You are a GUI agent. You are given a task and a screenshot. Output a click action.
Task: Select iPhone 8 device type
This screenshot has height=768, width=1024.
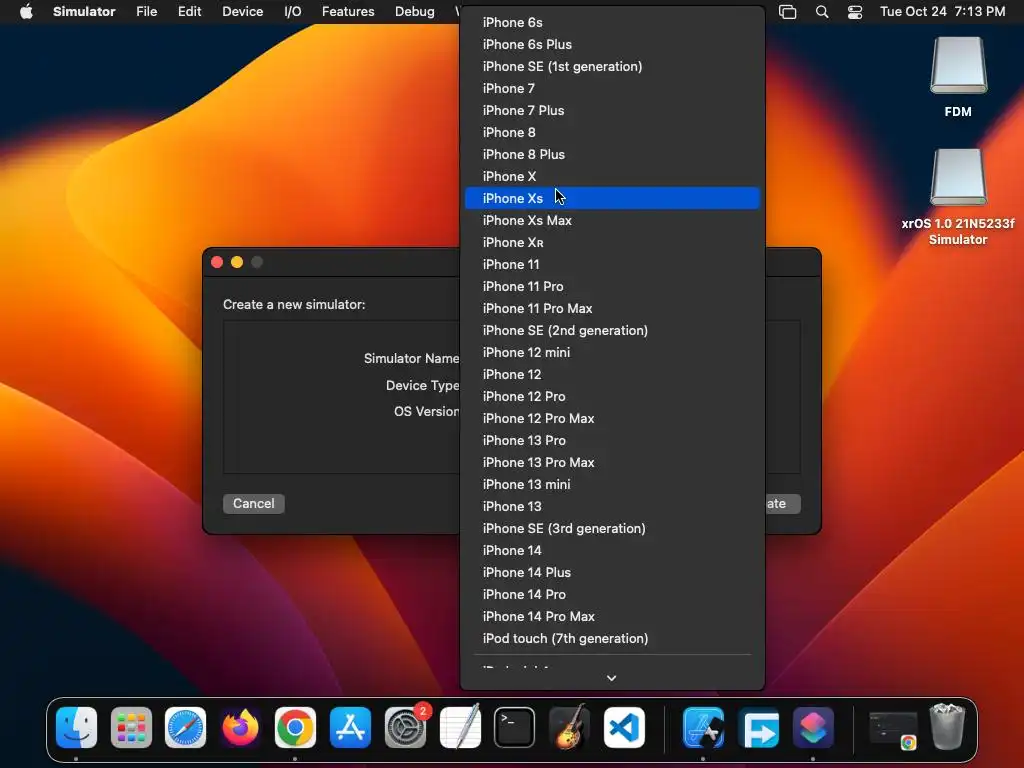click(x=612, y=133)
